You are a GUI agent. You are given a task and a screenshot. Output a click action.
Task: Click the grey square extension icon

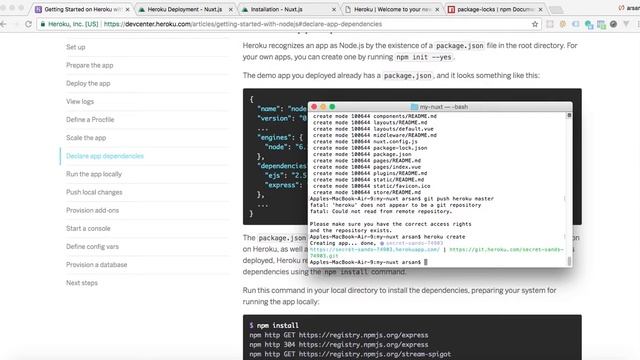pyautogui.click(x=550, y=24)
